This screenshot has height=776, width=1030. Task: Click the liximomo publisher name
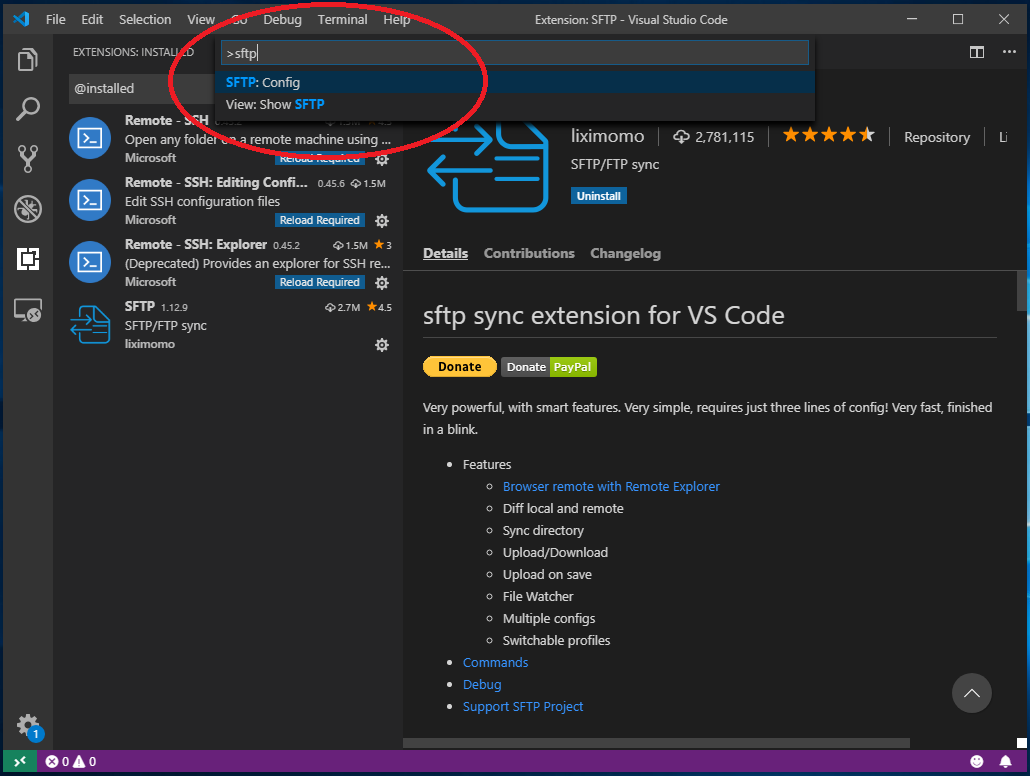[607, 136]
